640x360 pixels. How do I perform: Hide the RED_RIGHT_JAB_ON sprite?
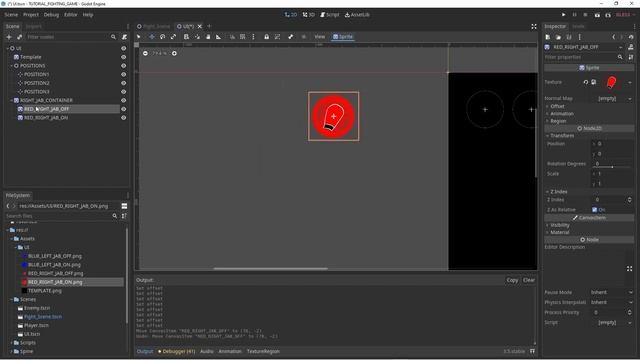(123, 118)
